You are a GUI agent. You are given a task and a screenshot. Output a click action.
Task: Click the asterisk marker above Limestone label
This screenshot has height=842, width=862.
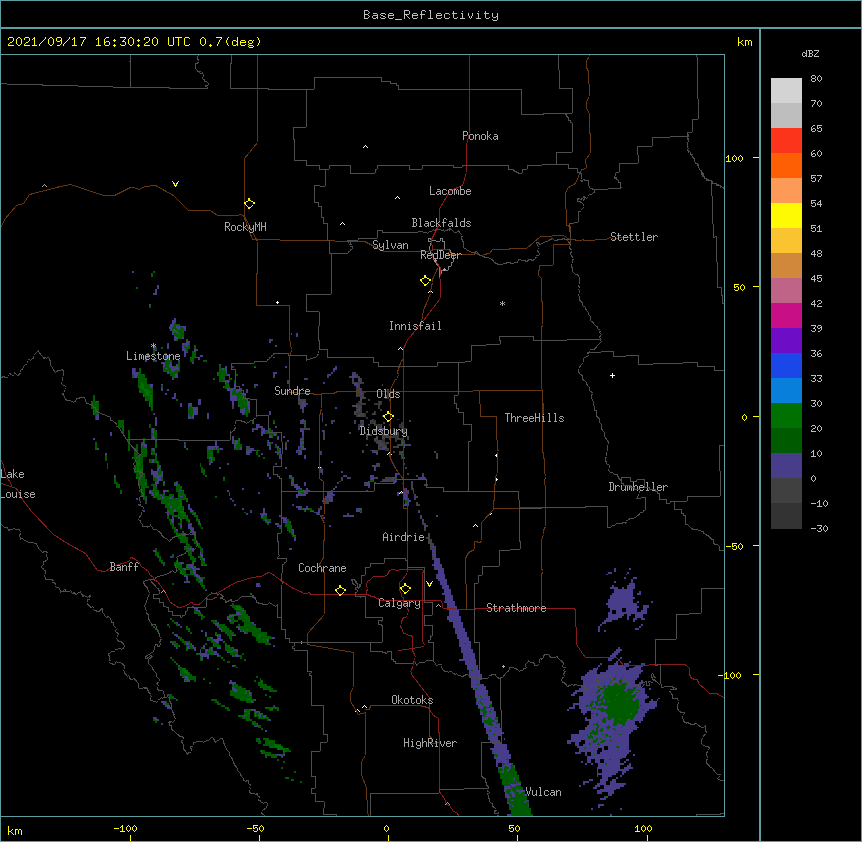(x=153, y=346)
